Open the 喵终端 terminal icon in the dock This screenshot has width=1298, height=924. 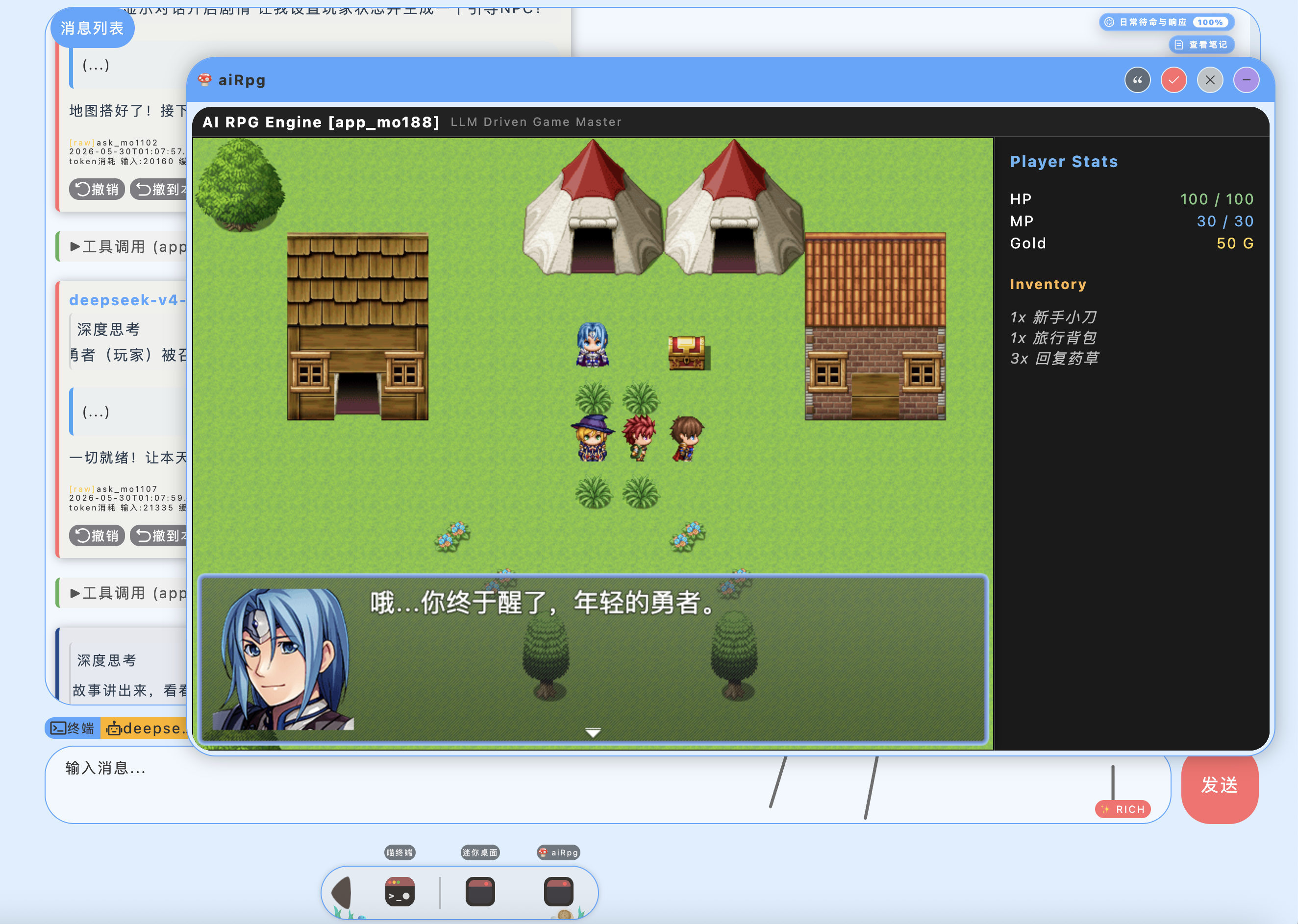click(x=399, y=892)
